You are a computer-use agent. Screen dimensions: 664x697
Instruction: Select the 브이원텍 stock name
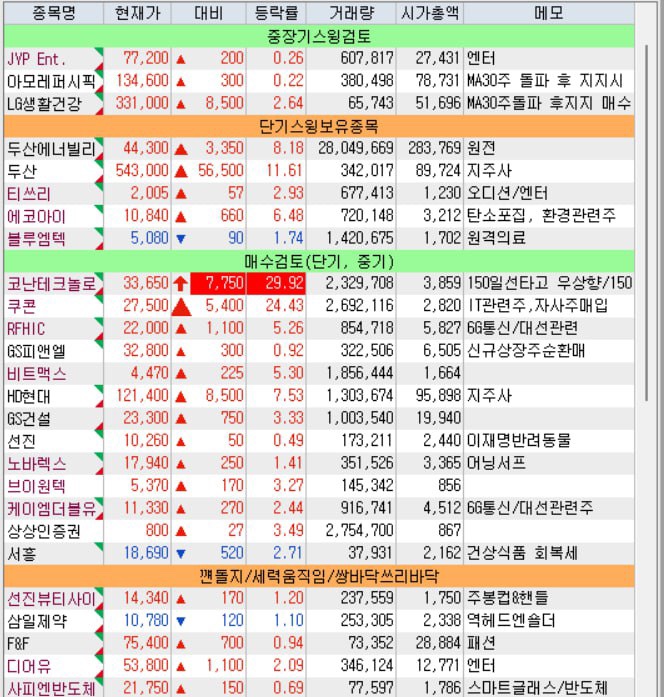[36, 486]
